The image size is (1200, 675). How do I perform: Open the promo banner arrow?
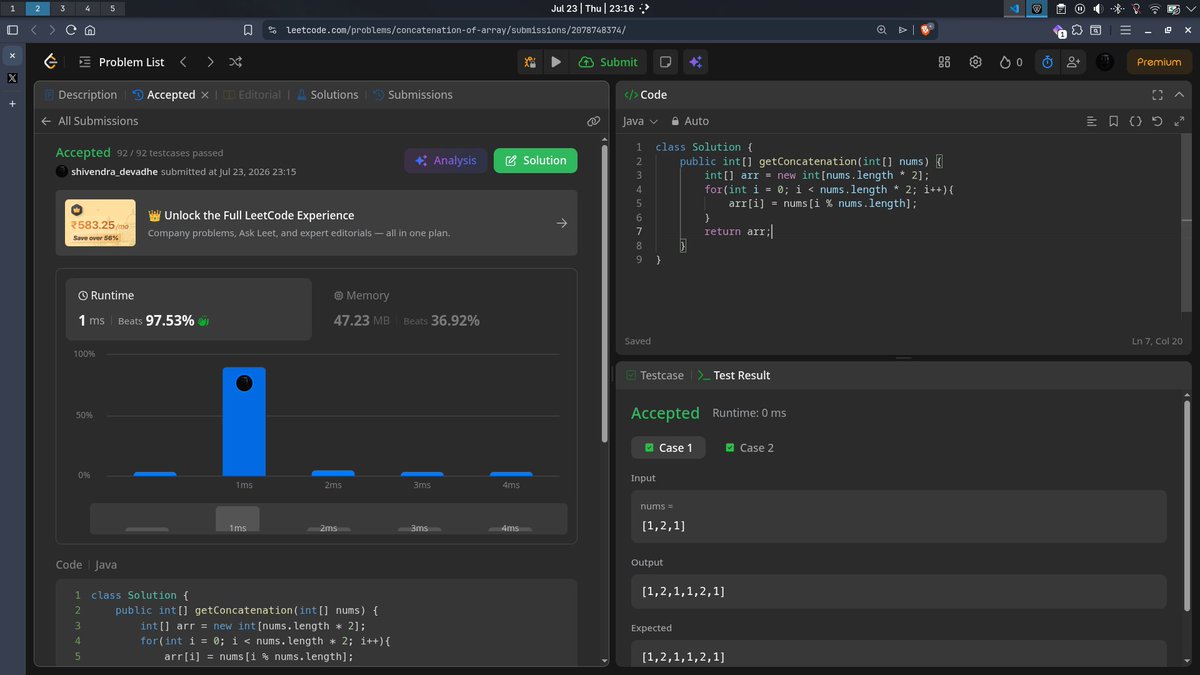pos(561,223)
